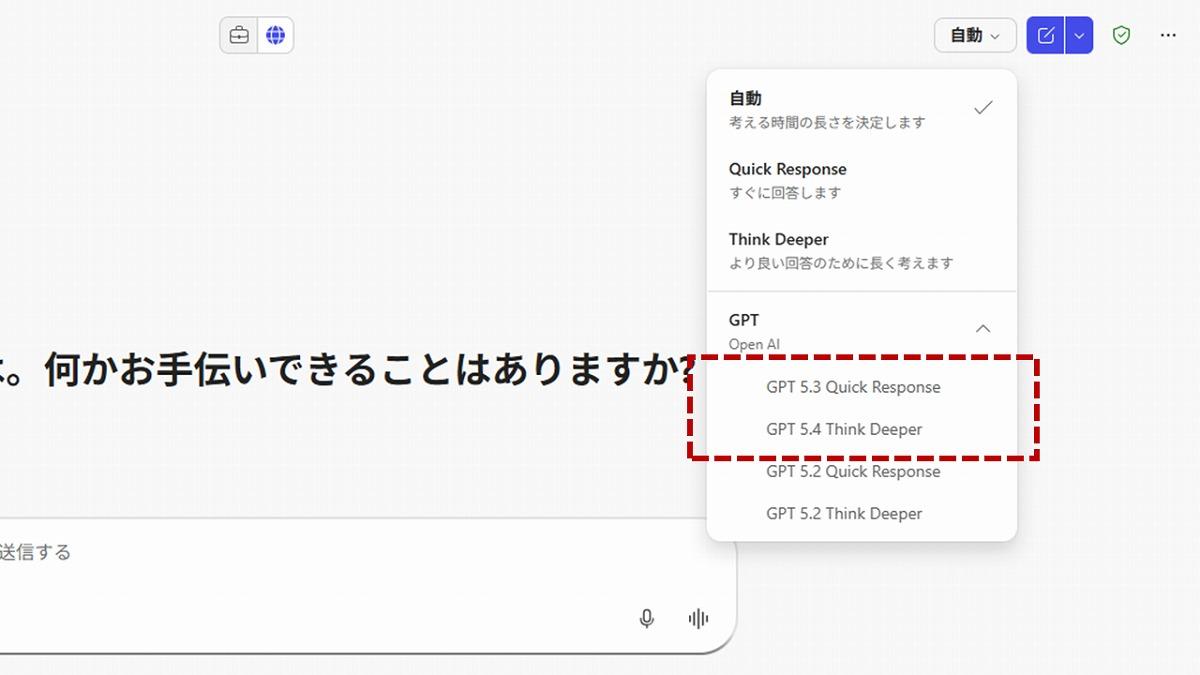Open the green shield protection icon
Screen dimensions: 1200x675
(x=1122, y=36)
